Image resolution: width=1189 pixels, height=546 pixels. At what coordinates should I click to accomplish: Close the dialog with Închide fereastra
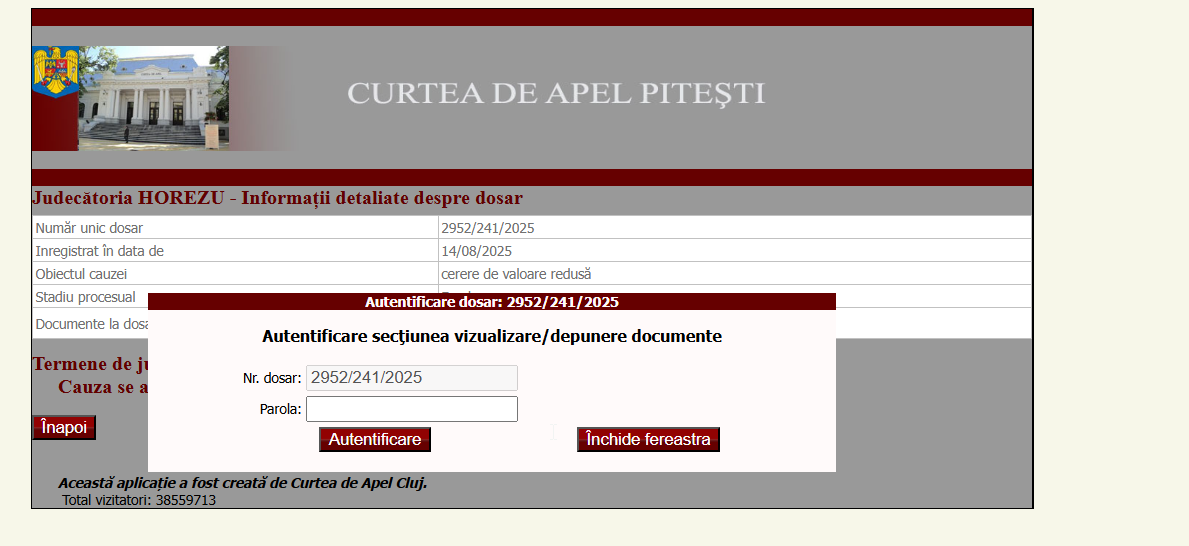tap(648, 440)
